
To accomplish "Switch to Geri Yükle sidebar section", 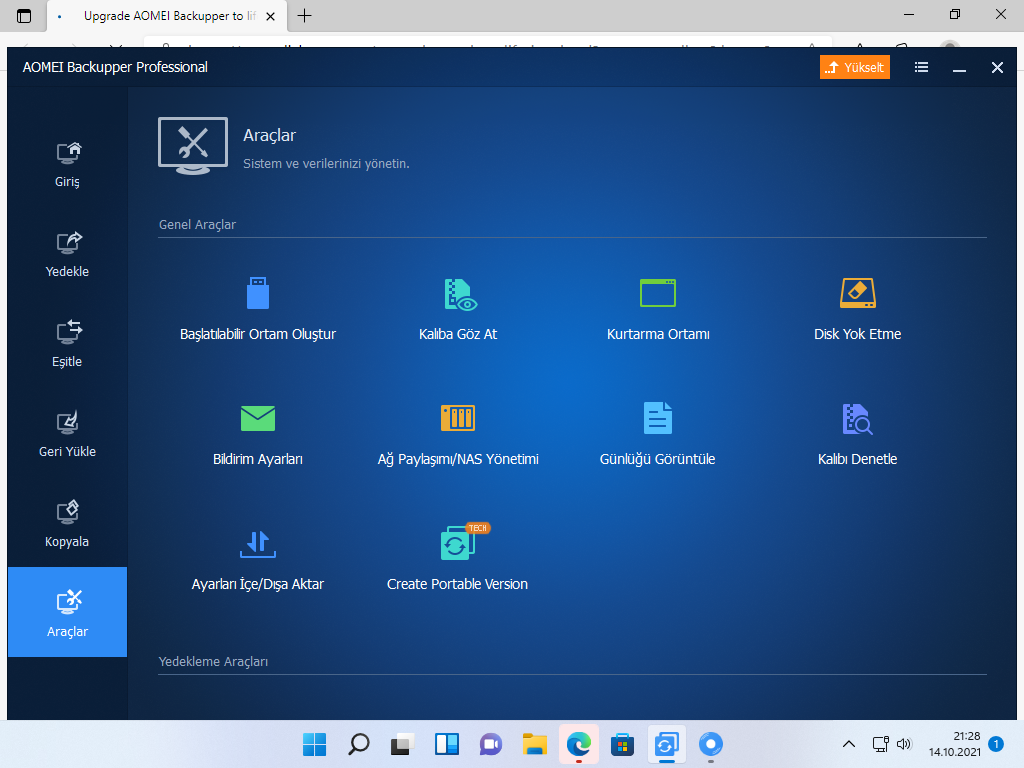I will pyautogui.click(x=67, y=436).
